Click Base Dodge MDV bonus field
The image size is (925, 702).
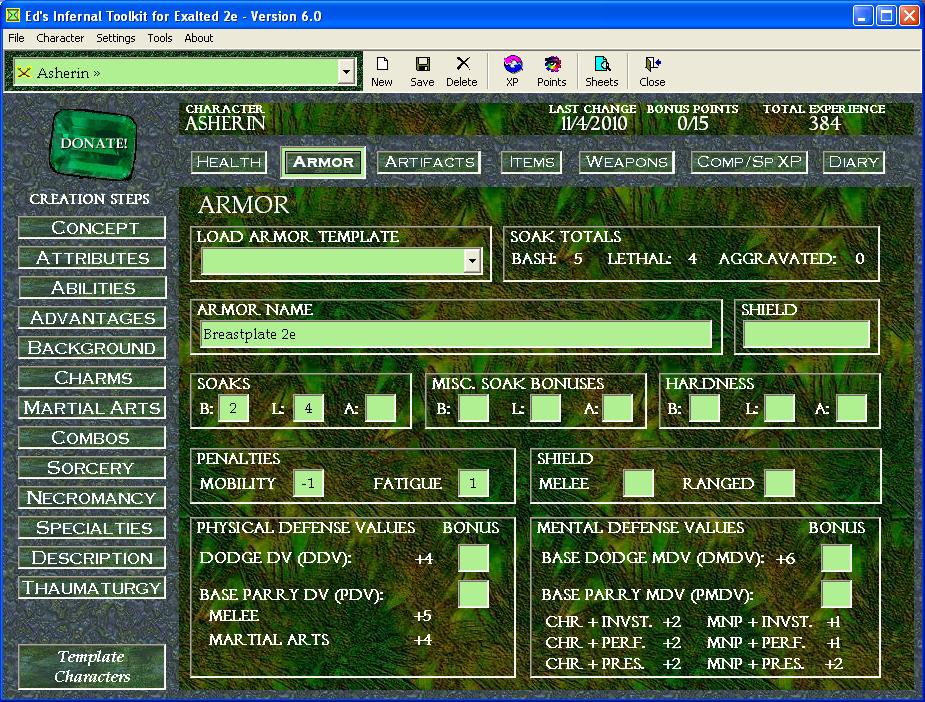pos(836,558)
